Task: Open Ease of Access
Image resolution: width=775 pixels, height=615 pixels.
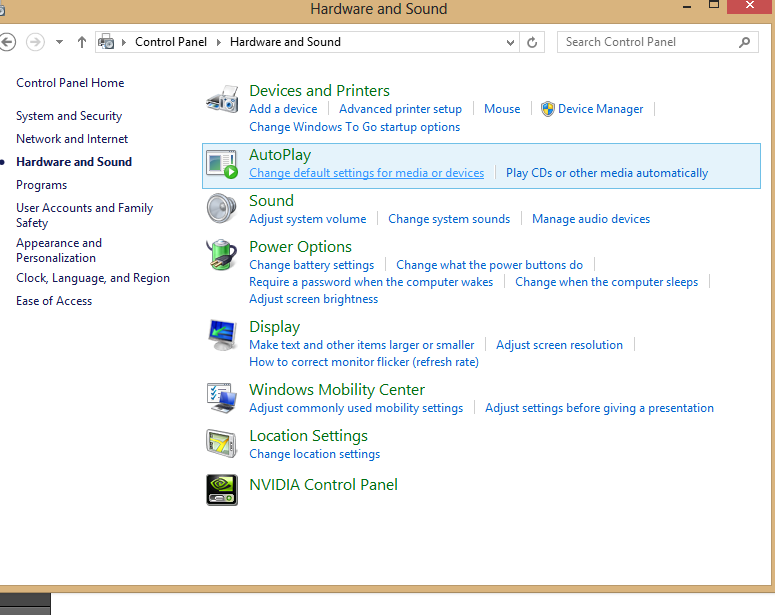Action: 54,301
